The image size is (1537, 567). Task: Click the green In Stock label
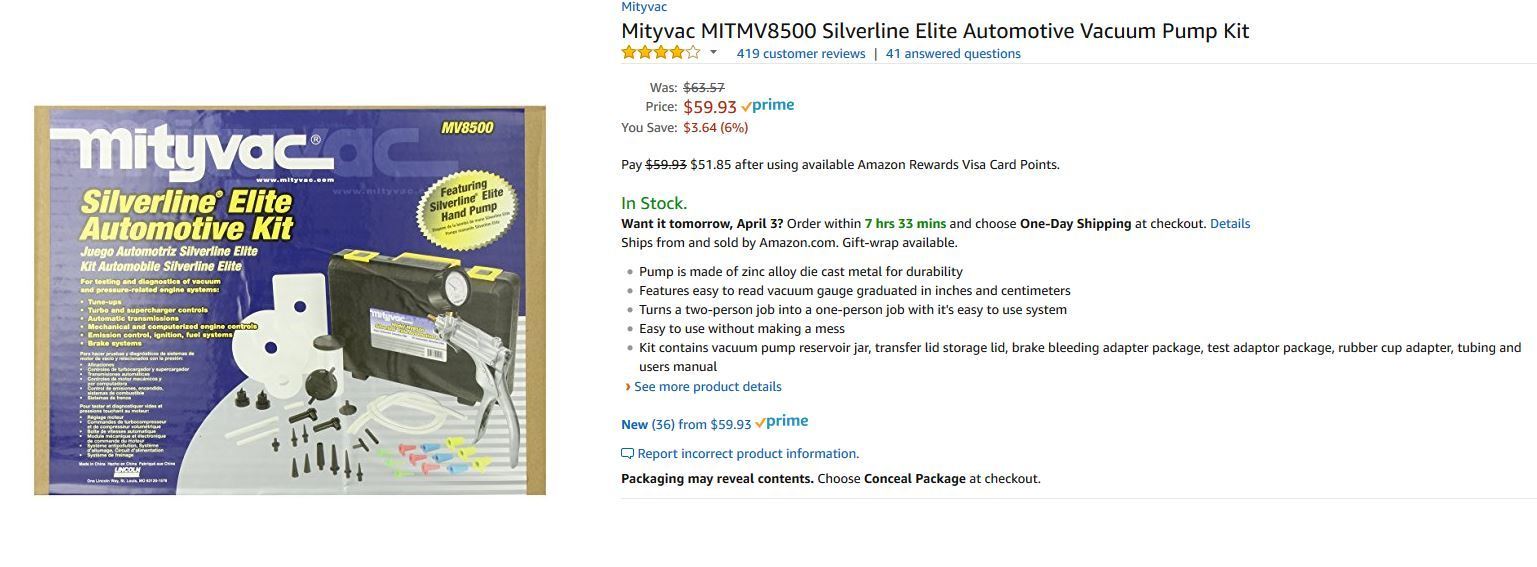pyautogui.click(x=654, y=203)
